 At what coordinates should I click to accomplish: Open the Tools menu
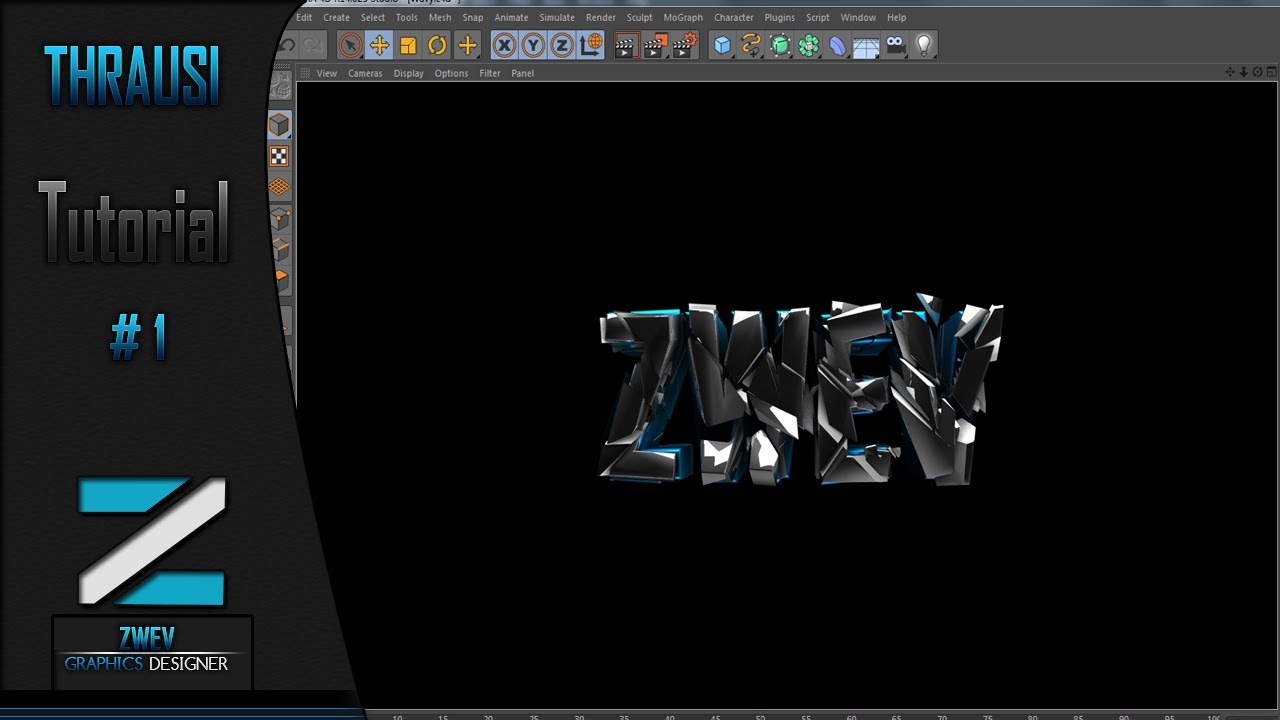coord(407,17)
